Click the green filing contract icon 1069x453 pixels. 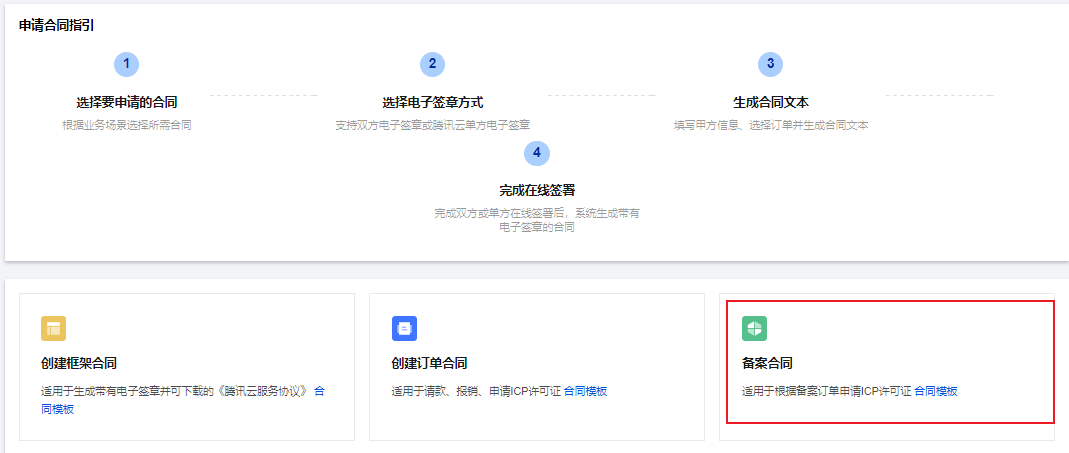[x=754, y=329]
